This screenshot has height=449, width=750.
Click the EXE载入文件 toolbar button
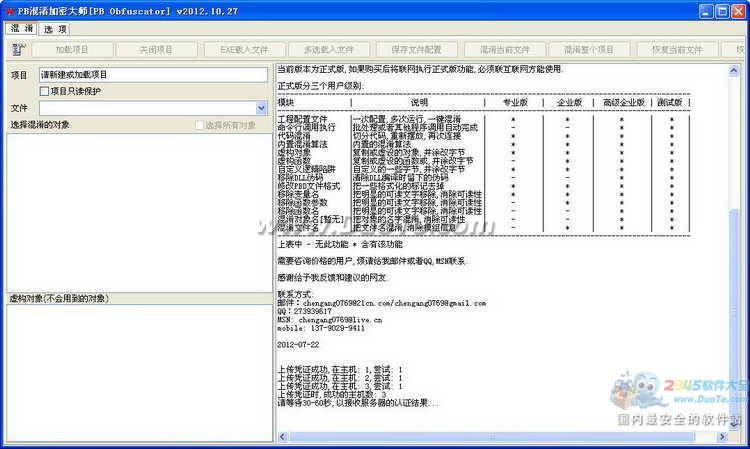coord(244,49)
